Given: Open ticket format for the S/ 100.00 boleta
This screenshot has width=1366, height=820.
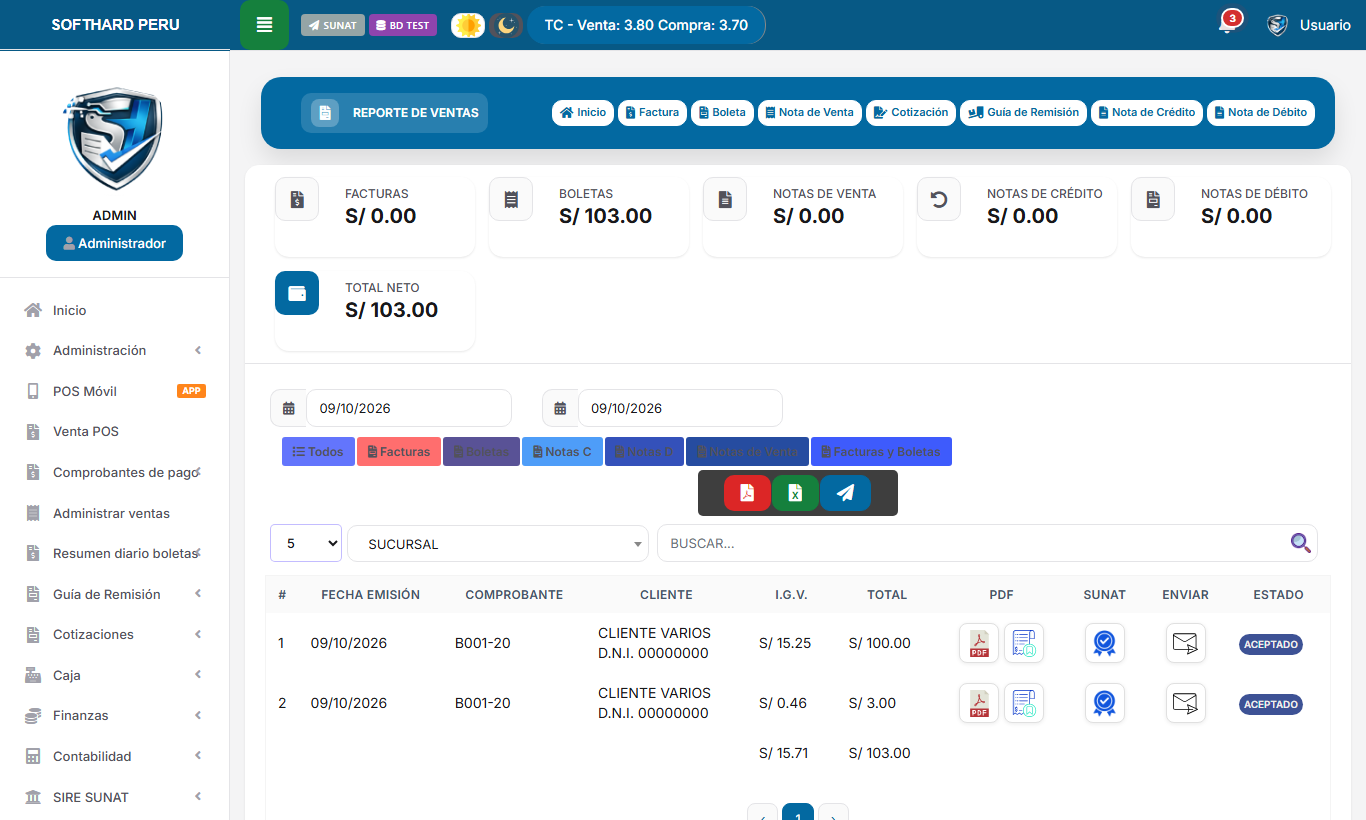Looking at the screenshot, I should [1024, 643].
